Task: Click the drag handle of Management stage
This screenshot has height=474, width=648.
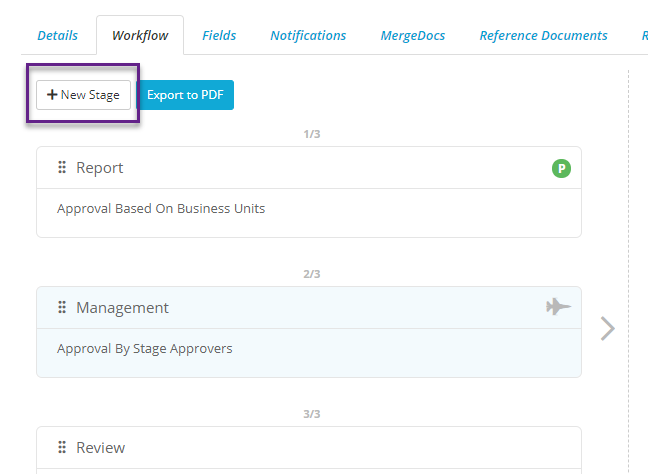Action: [x=62, y=307]
